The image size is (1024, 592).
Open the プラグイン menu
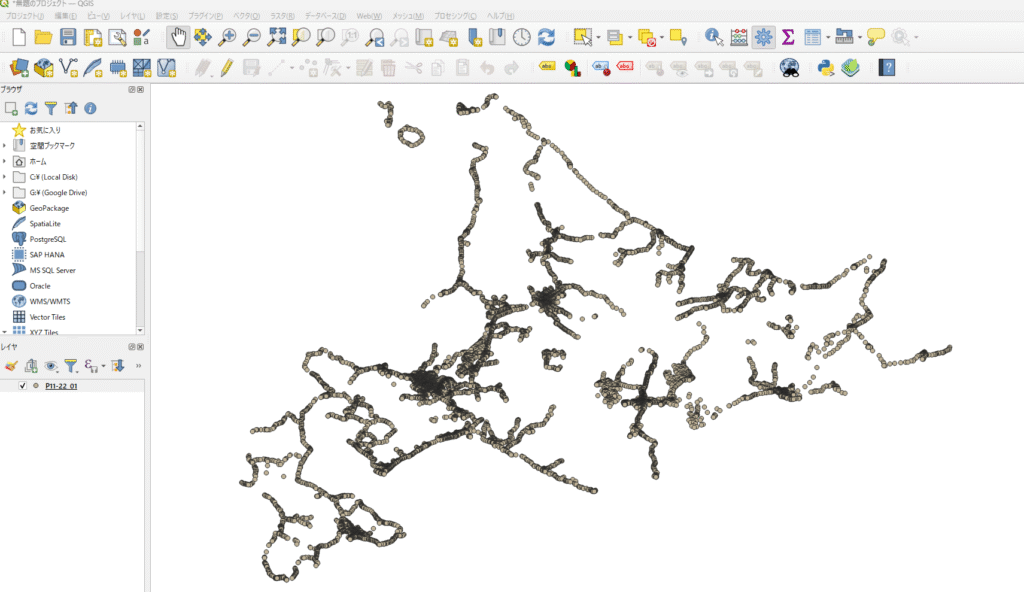[205, 16]
